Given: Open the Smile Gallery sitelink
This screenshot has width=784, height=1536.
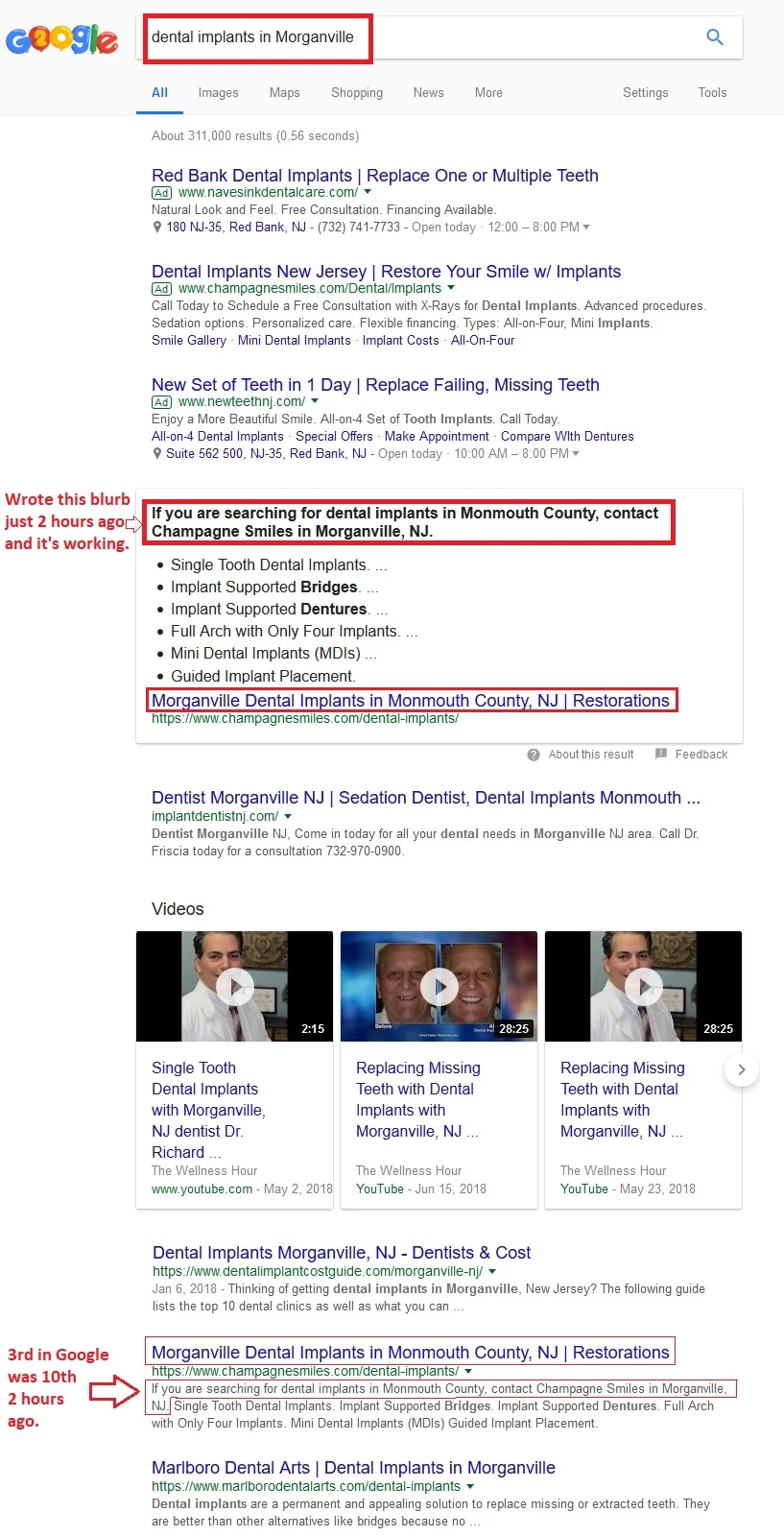Looking at the screenshot, I should click(189, 341).
